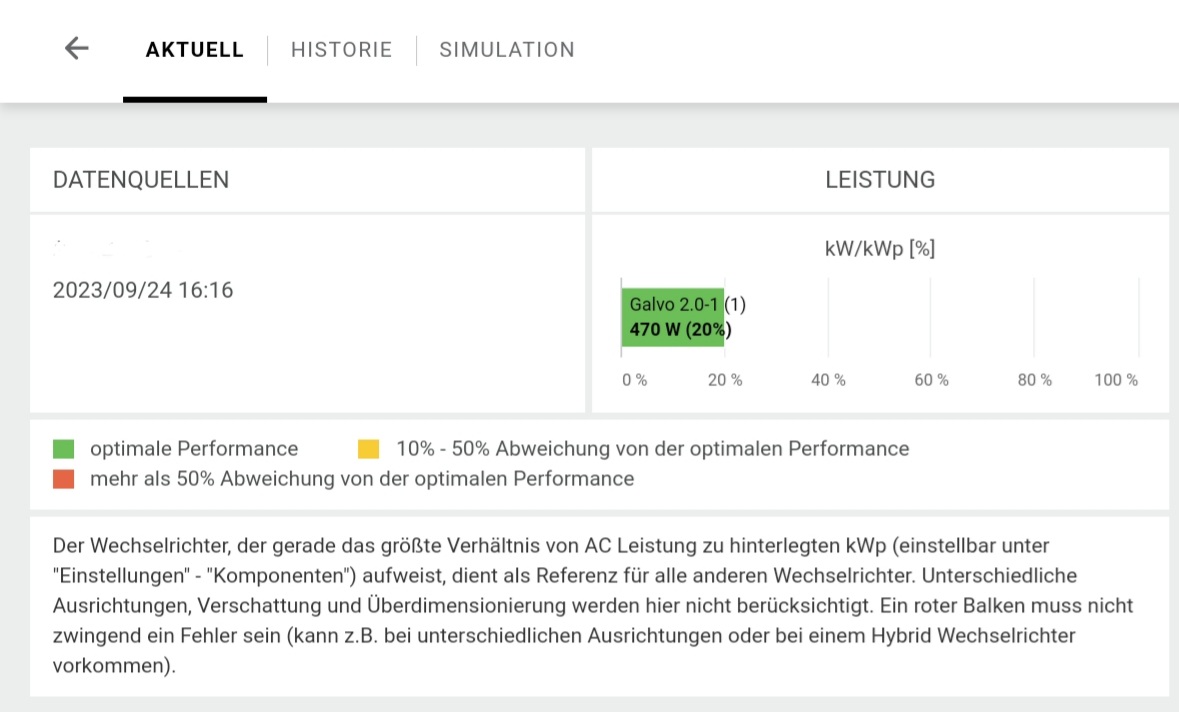
Task: Open the SIMULATION tab
Action: pos(507,50)
